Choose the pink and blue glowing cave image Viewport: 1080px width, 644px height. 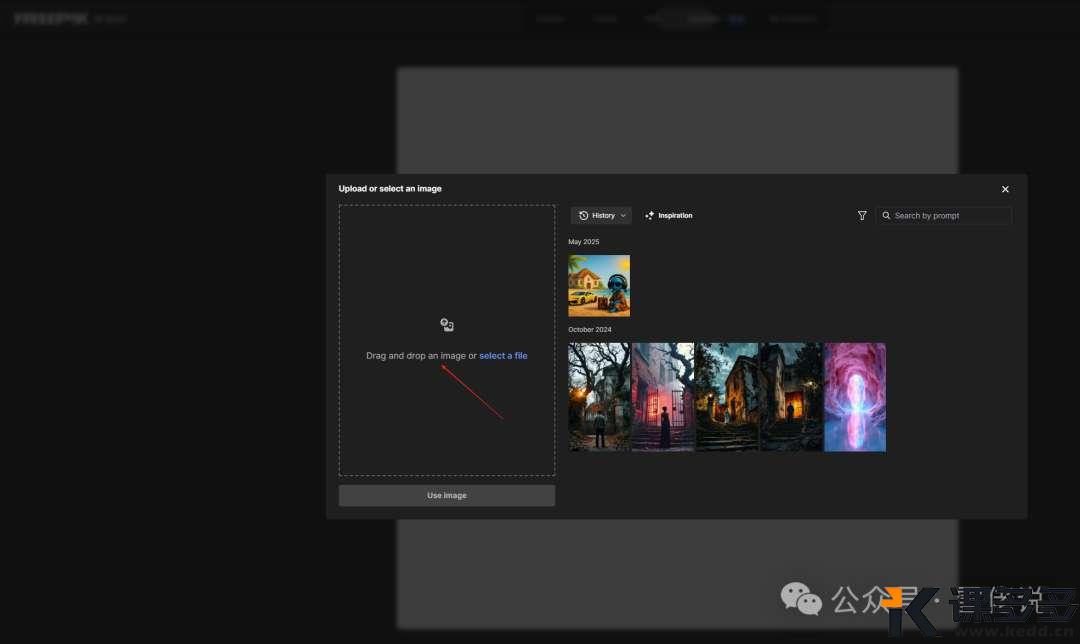[855, 397]
